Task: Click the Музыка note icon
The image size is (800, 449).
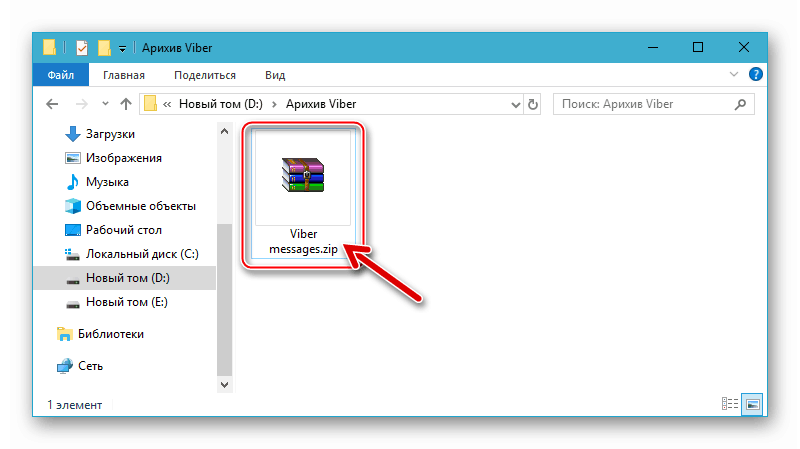Action: click(72, 182)
